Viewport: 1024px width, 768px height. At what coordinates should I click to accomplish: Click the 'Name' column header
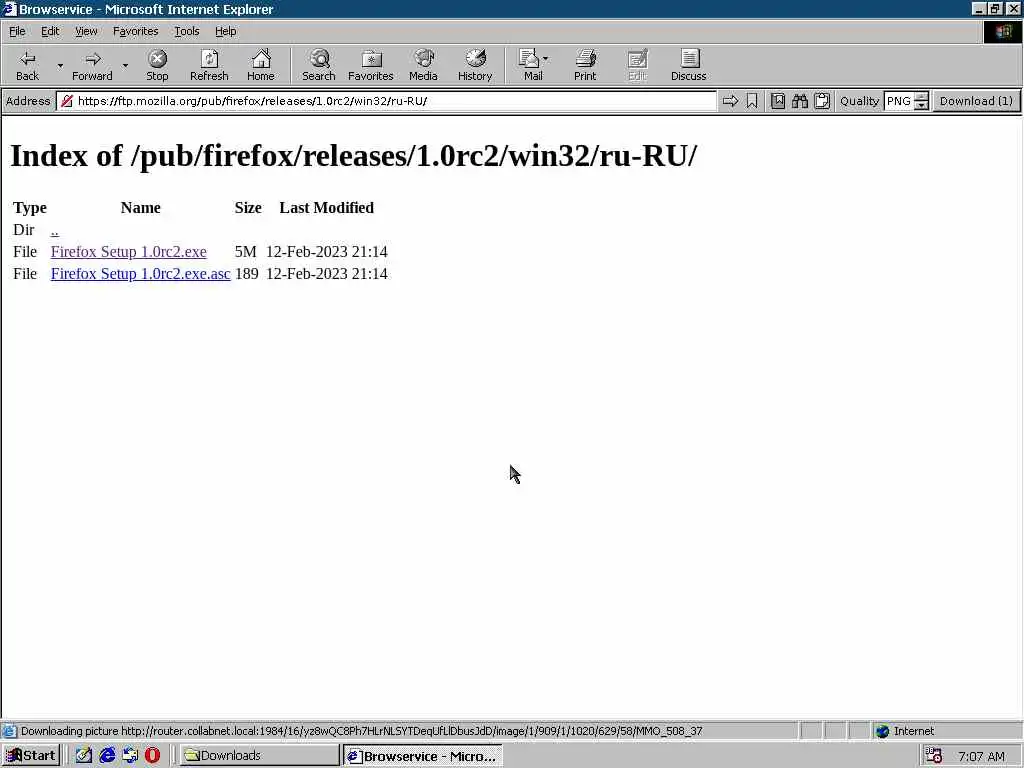[x=140, y=208]
